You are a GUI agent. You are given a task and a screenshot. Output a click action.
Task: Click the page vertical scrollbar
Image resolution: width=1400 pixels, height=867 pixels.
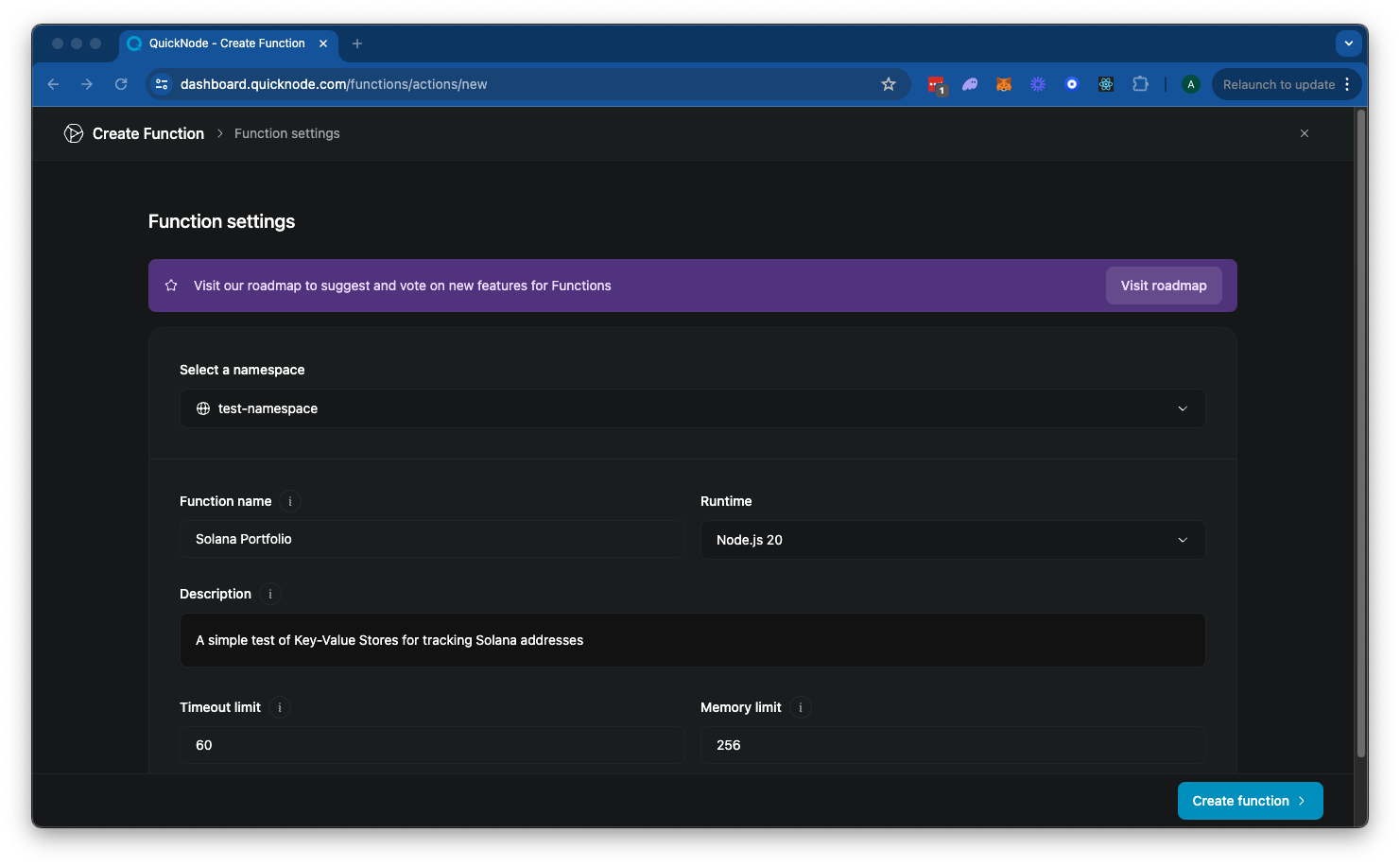click(1361, 435)
